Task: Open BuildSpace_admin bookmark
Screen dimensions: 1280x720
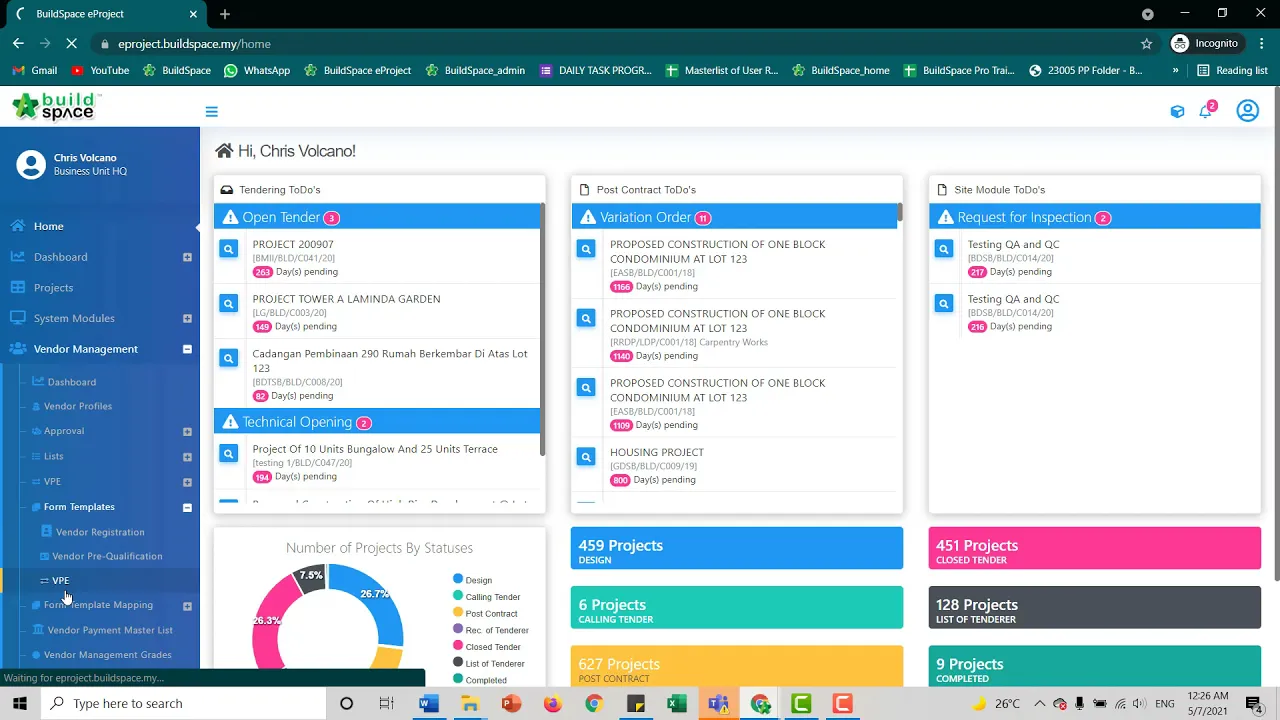Action: click(475, 71)
